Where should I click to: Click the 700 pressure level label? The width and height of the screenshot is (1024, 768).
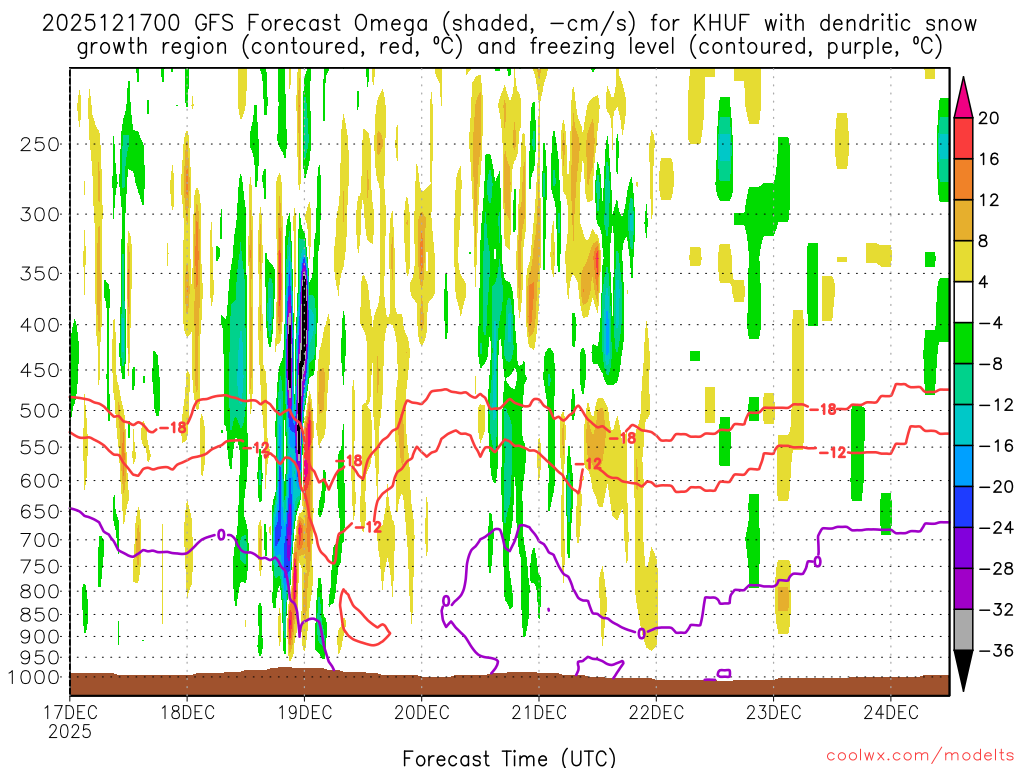(40, 540)
